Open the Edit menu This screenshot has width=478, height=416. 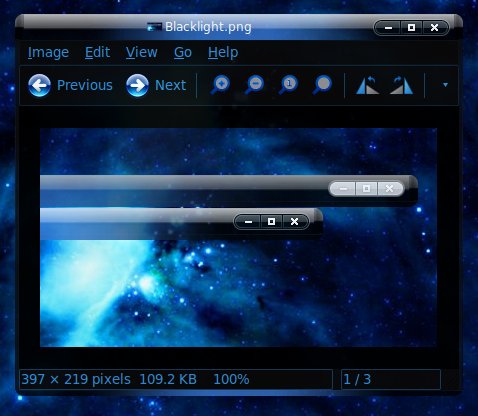click(97, 52)
